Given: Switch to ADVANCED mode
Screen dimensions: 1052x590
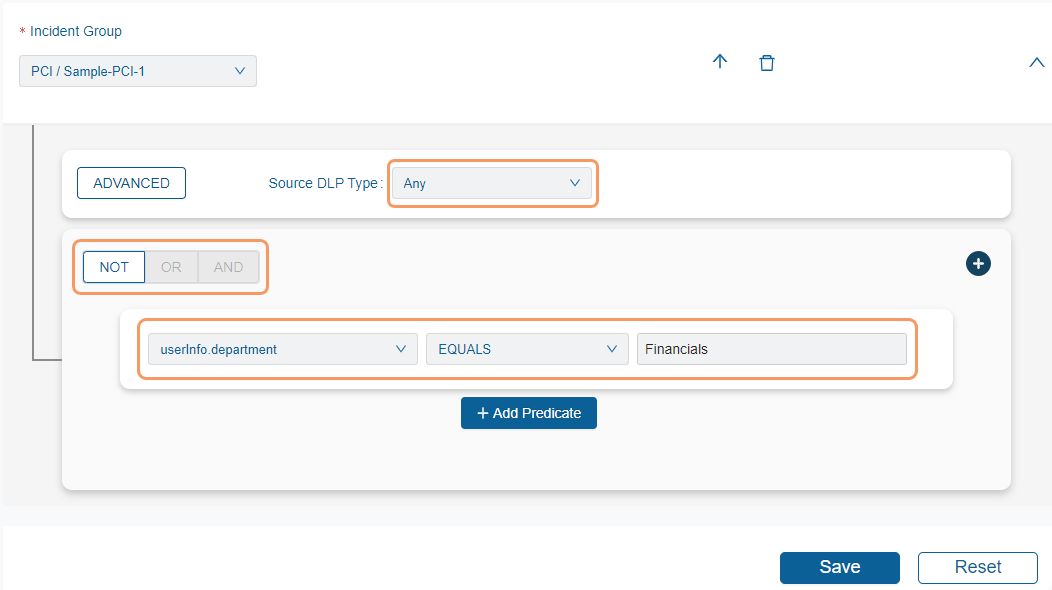Looking at the screenshot, I should [131, 183].
